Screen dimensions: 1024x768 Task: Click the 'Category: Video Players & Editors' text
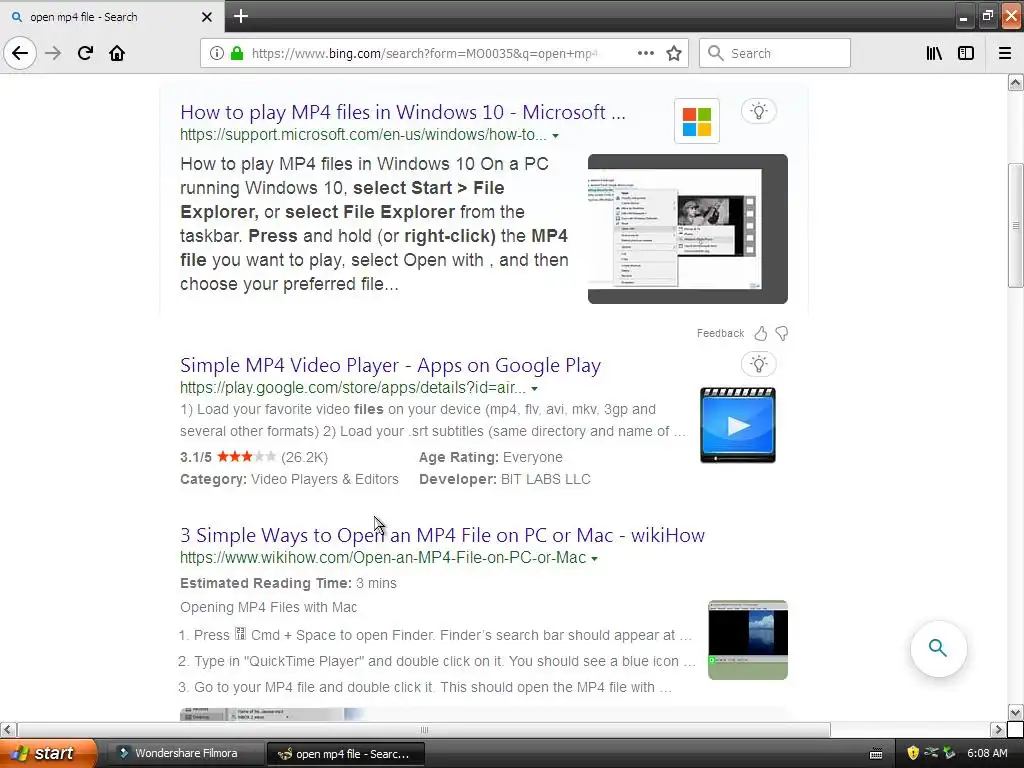click(x=289, y=479)
